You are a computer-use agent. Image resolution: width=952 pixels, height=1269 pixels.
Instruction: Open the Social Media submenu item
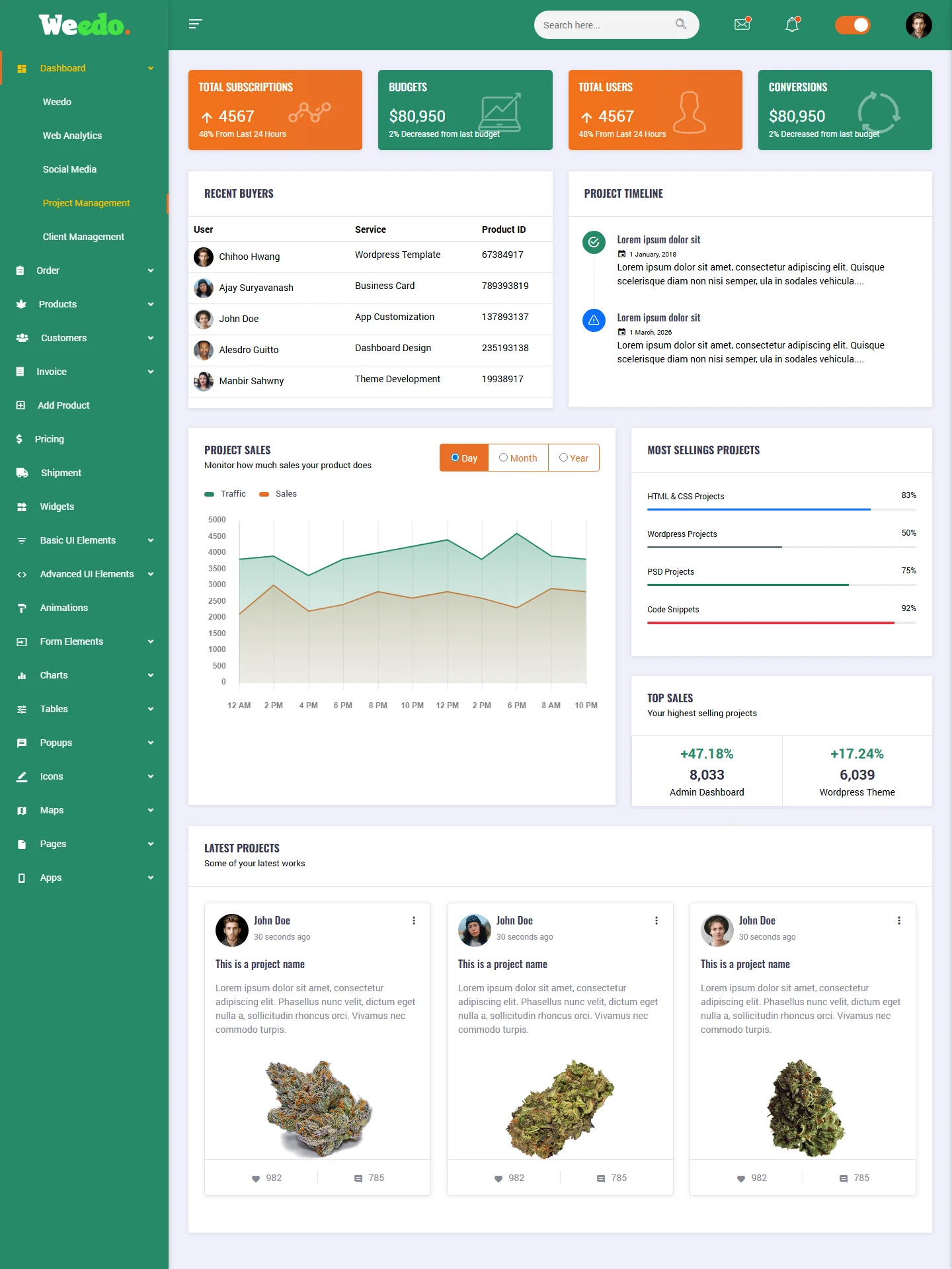pyautogui.click(x=69, y=169)
